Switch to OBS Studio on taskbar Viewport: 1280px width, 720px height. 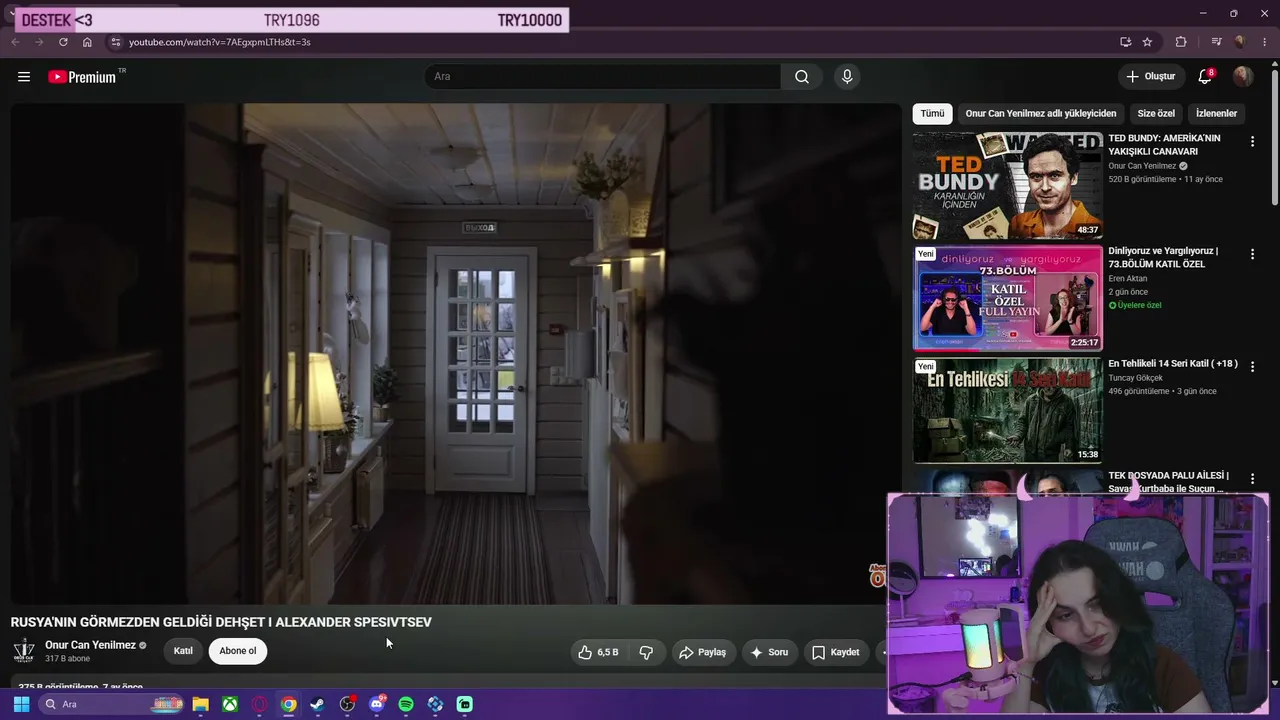tap(347, 704)
